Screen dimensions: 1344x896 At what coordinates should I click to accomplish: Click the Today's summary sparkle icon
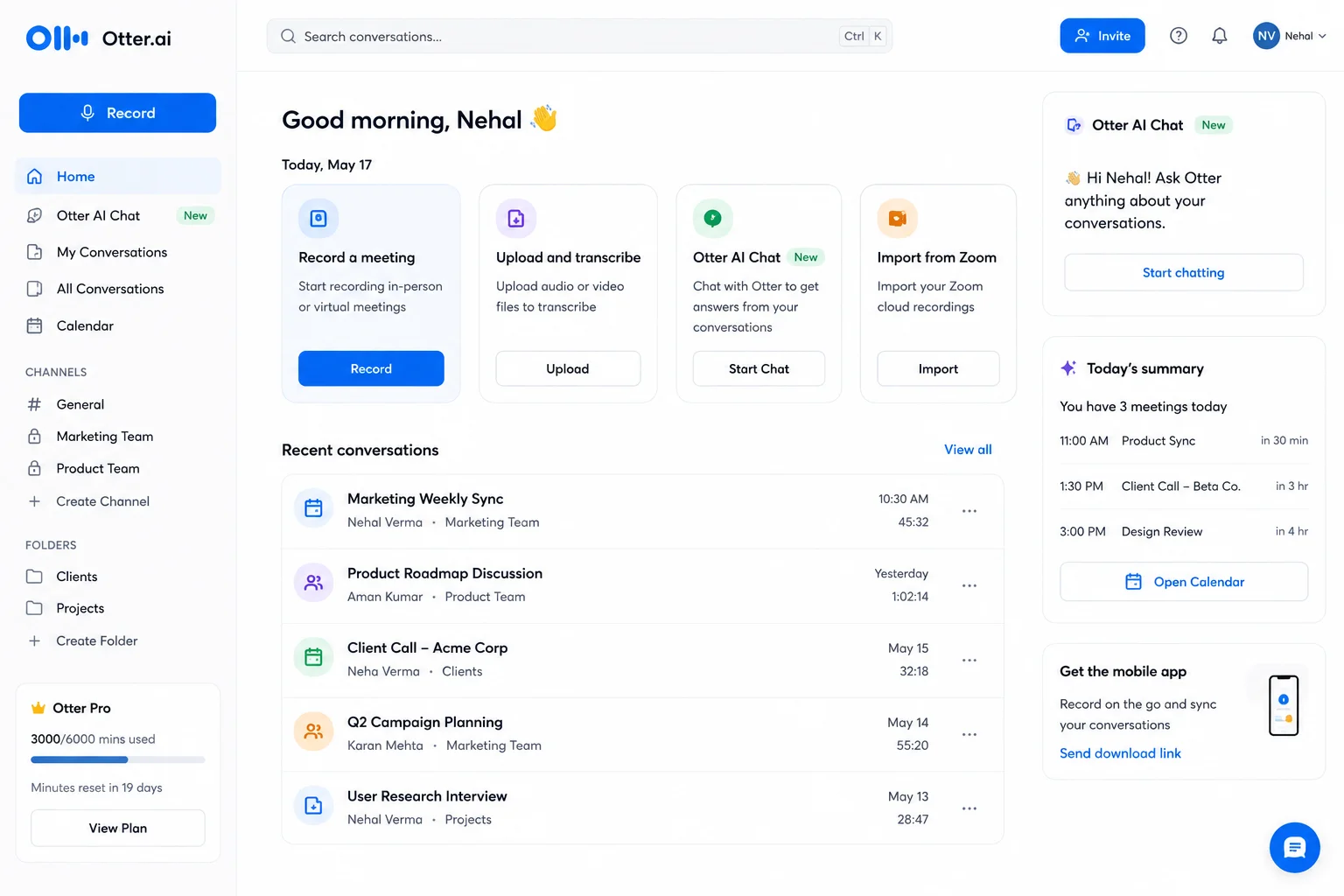[1068, 368]
